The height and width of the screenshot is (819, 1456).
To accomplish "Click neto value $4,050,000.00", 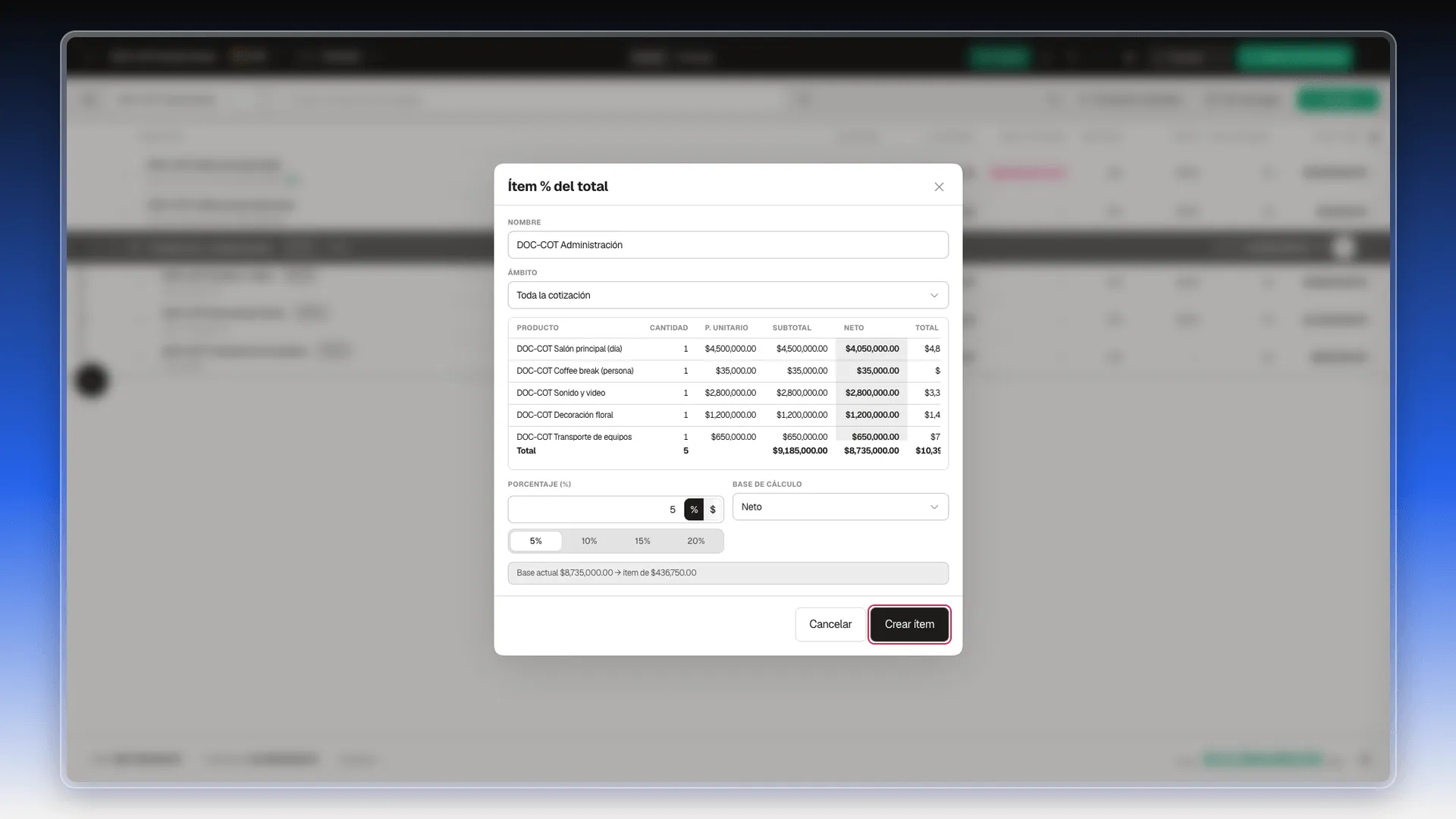I will click(872, 349).
